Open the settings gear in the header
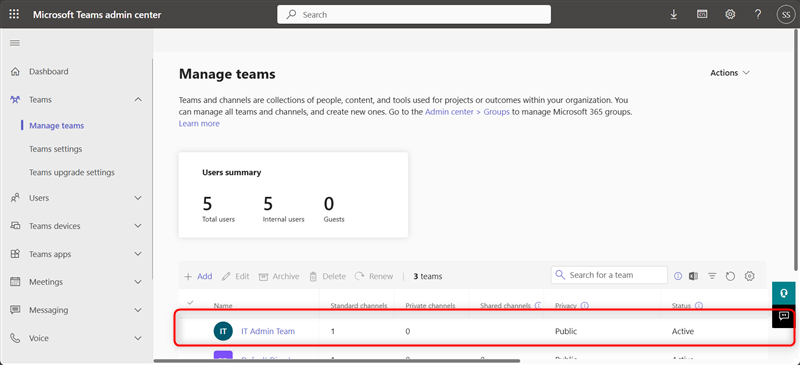The height and width of the screenshot is (365, 800). pyautogui.click(x=730, y=14)
